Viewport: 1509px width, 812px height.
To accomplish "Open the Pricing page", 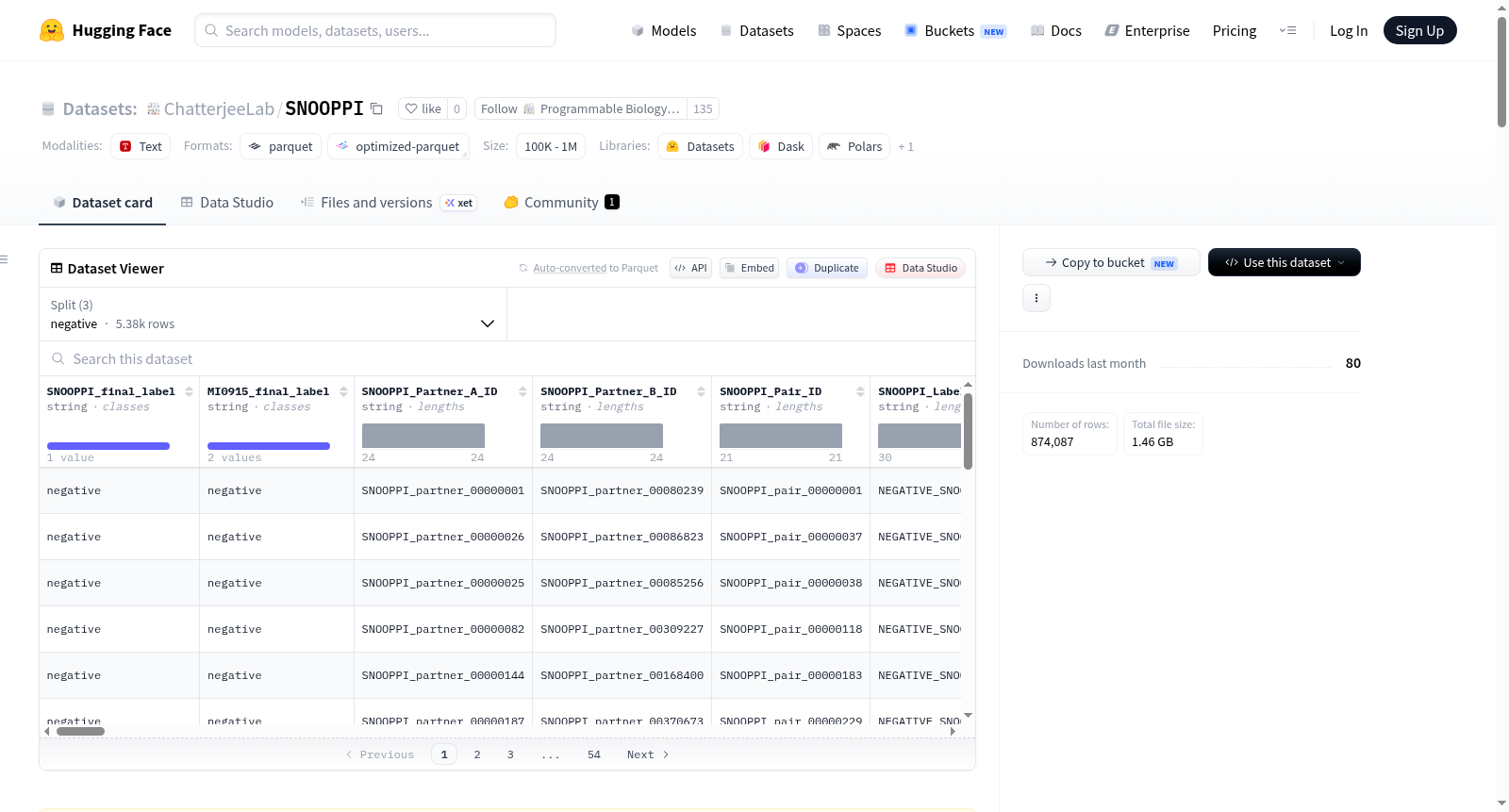I will coord(1235,30).
